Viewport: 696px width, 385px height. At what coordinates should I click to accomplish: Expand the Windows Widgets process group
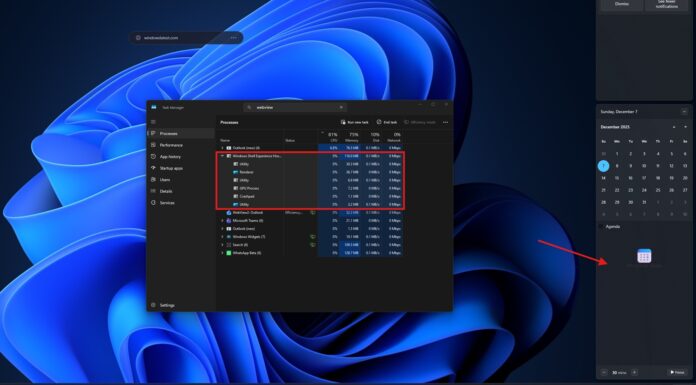click(x=222, y=237)
